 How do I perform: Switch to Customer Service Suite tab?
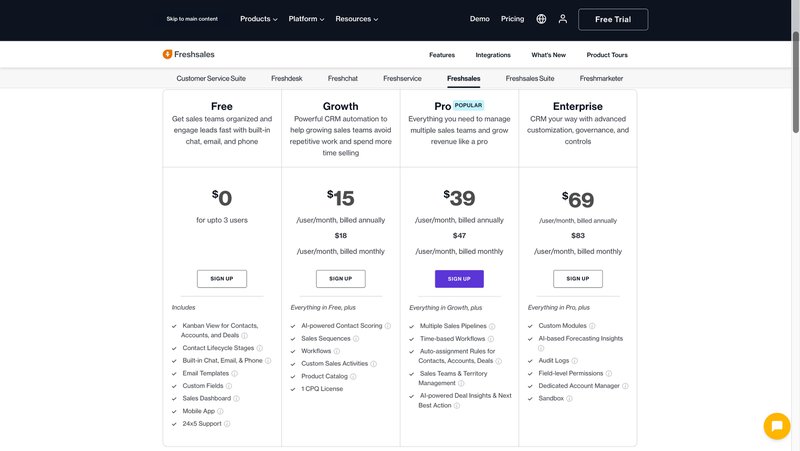tap(211, 79)
